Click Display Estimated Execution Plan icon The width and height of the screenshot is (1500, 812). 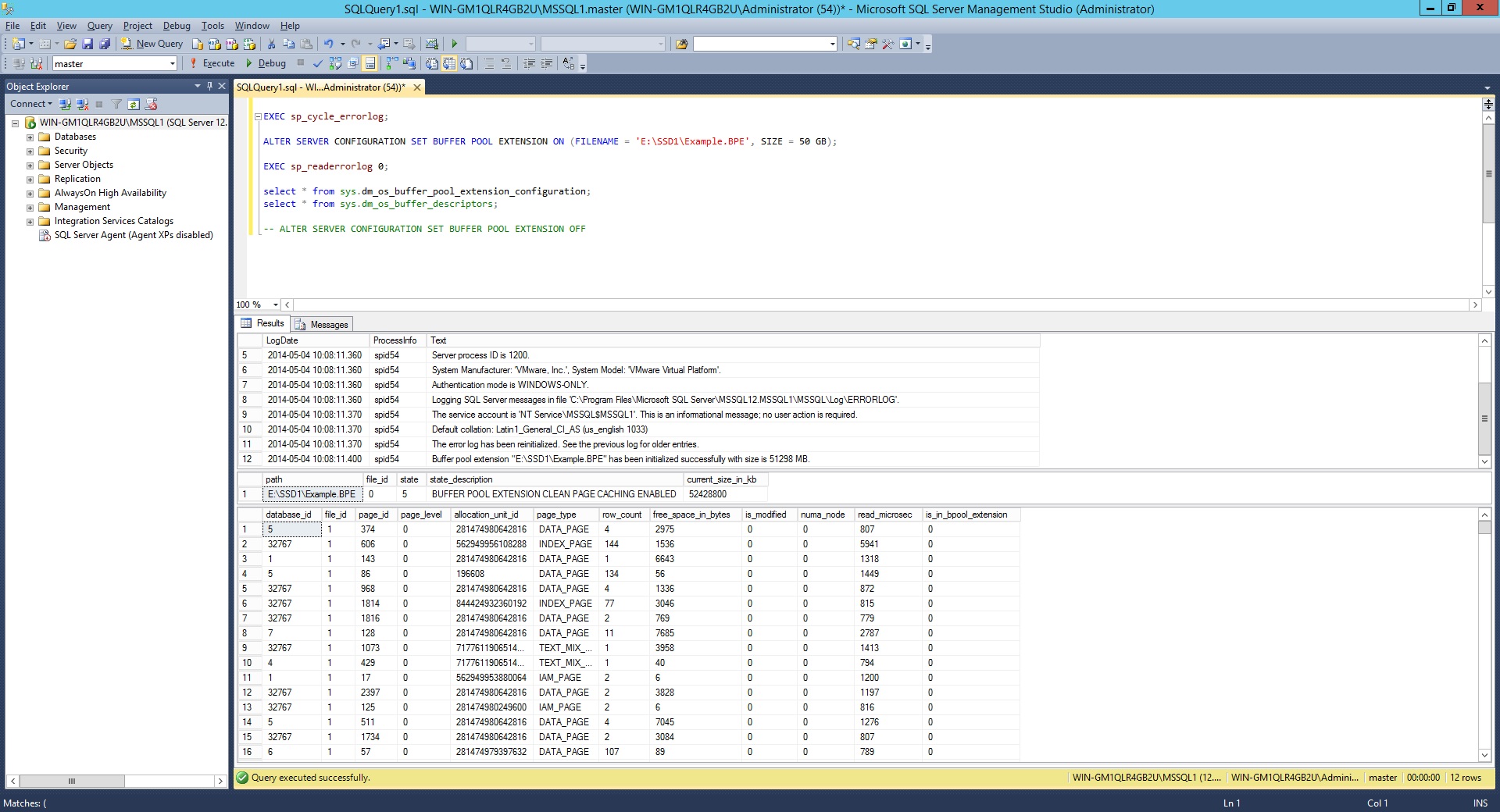tap(335, 64)
